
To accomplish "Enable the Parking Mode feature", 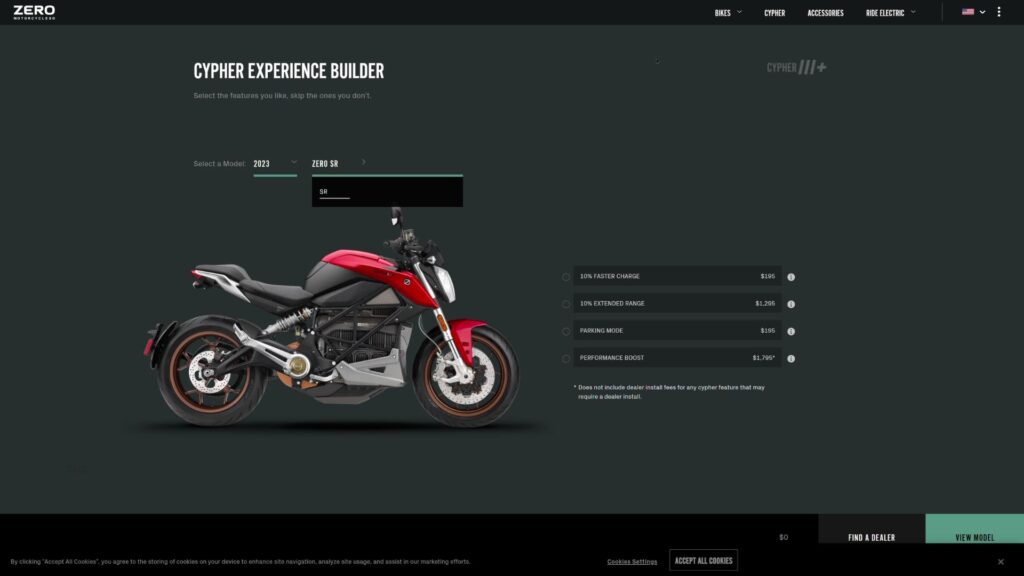I will (x=566, y=331).
